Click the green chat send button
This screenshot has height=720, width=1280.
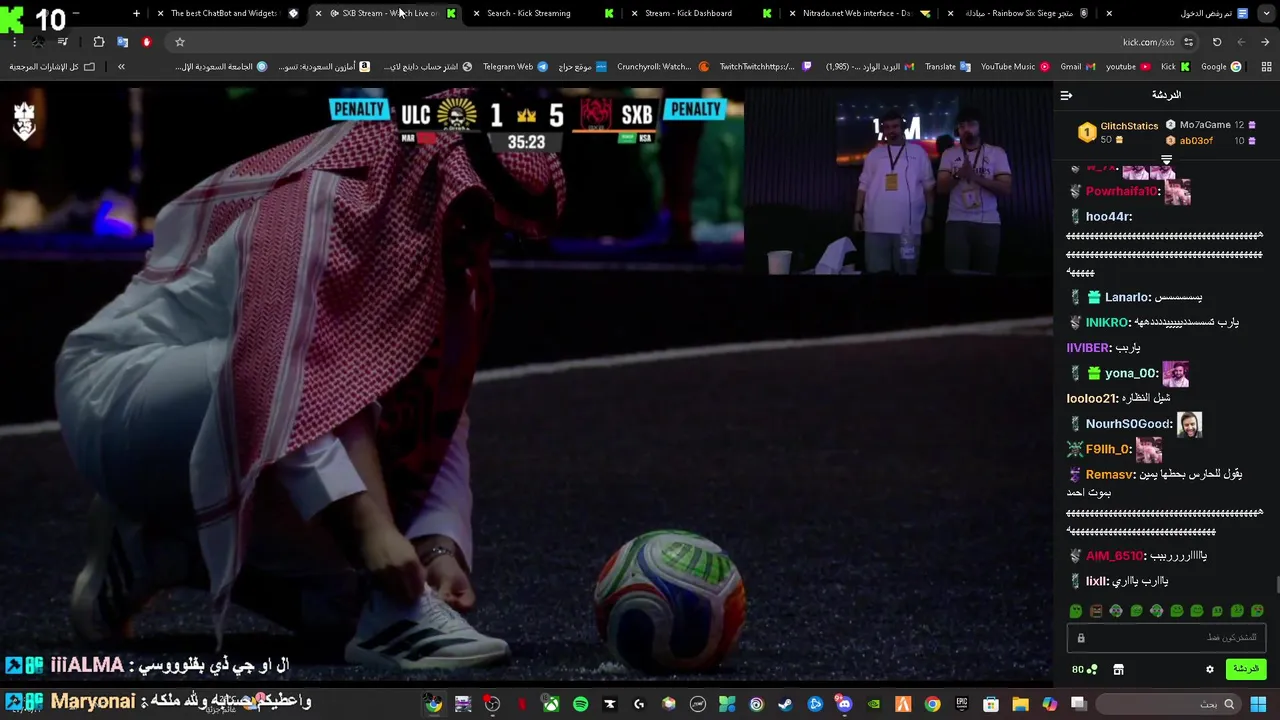pos(1246,669)
